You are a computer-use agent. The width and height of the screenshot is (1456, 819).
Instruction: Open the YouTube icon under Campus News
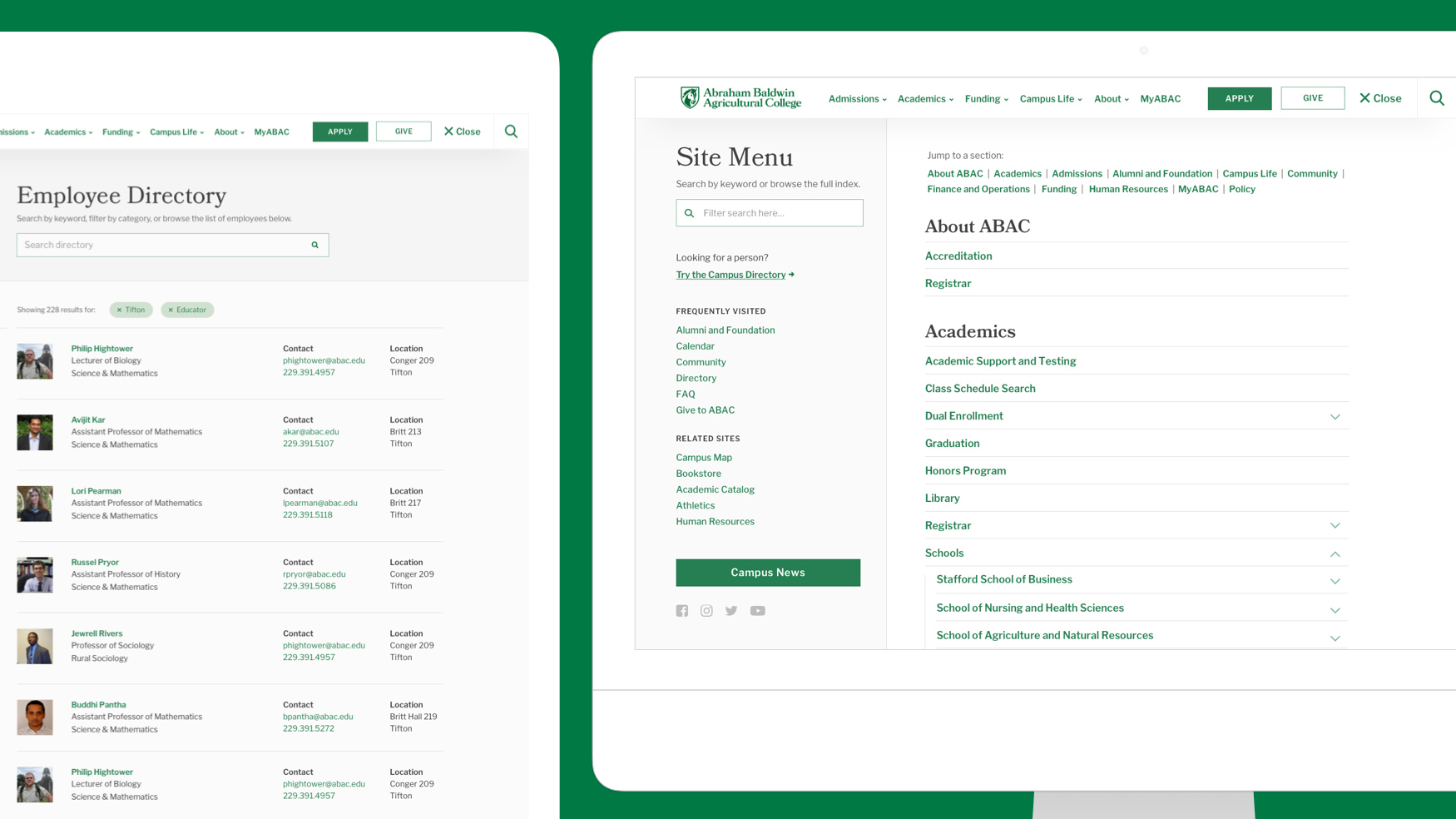(x=757, y=611)
